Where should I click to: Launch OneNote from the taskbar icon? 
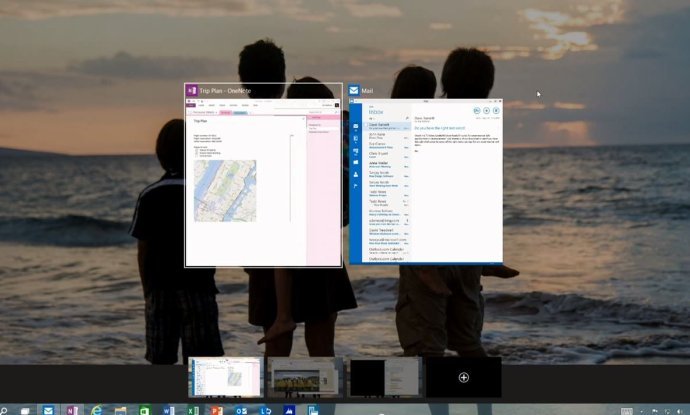click(x=72, y=410)
